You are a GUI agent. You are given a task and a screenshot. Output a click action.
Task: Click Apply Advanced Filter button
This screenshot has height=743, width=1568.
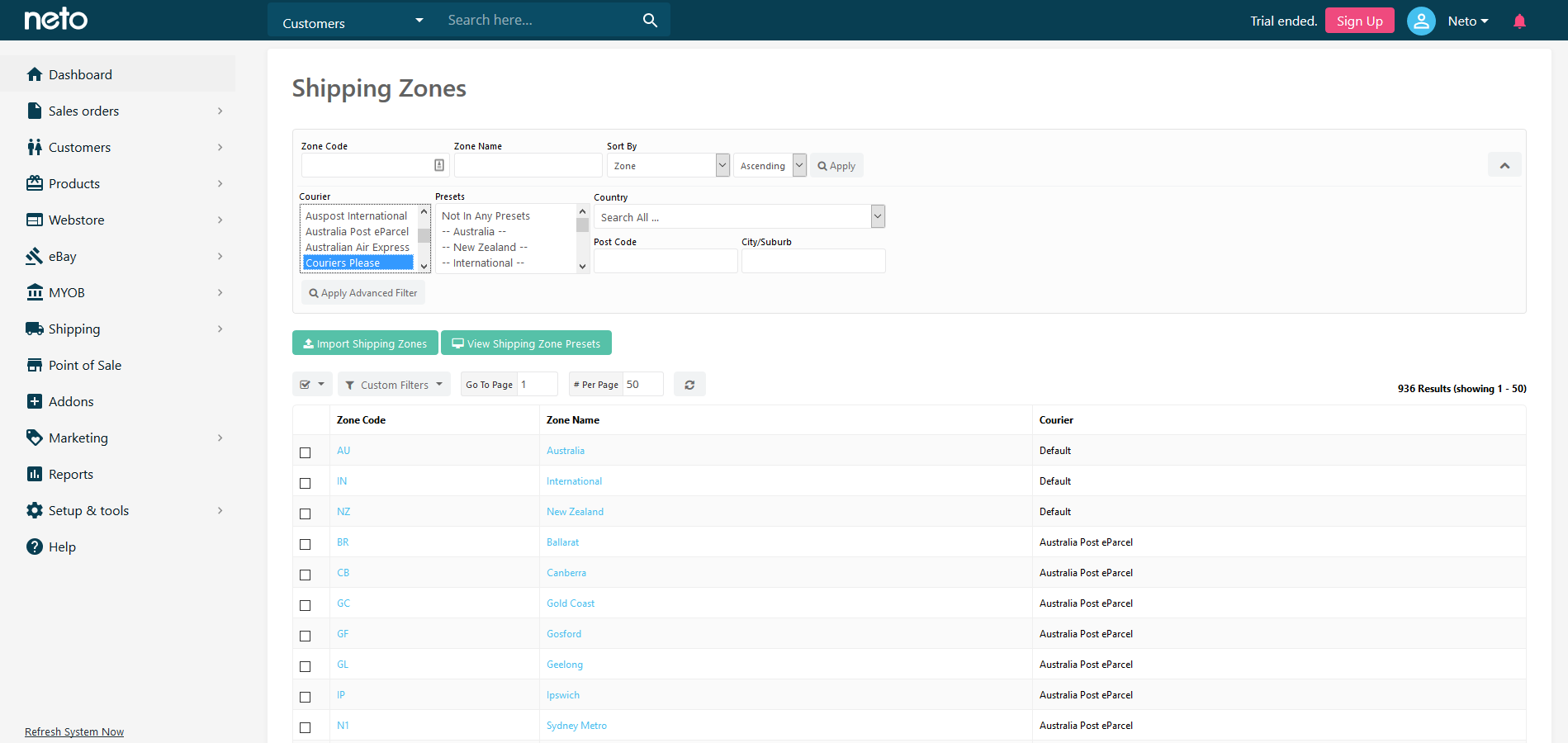click(x=363, y=292)
